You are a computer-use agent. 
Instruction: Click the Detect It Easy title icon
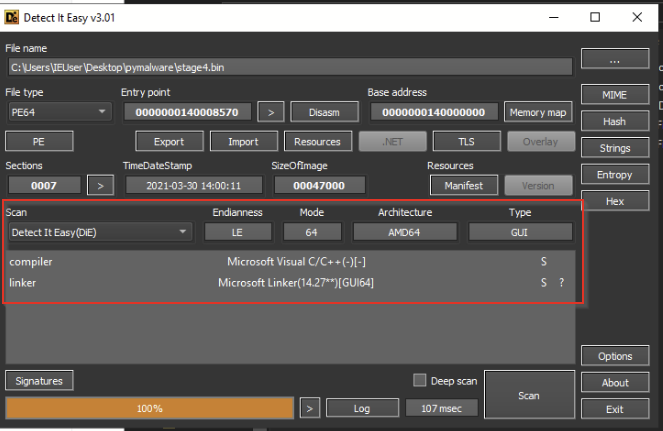[x=11, y=17]
